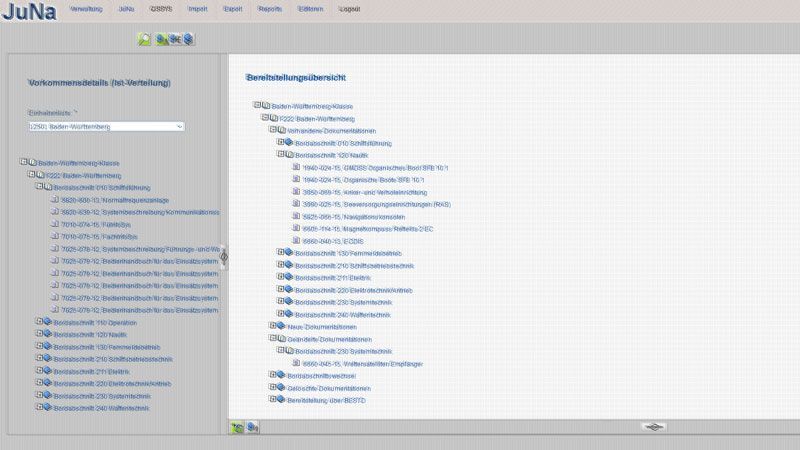Click the horizontal collapse handle under Bereitstellungsübersicht
Image resolution: width=800 pixels, height=450 pixels.
click(x=654, y=427)
